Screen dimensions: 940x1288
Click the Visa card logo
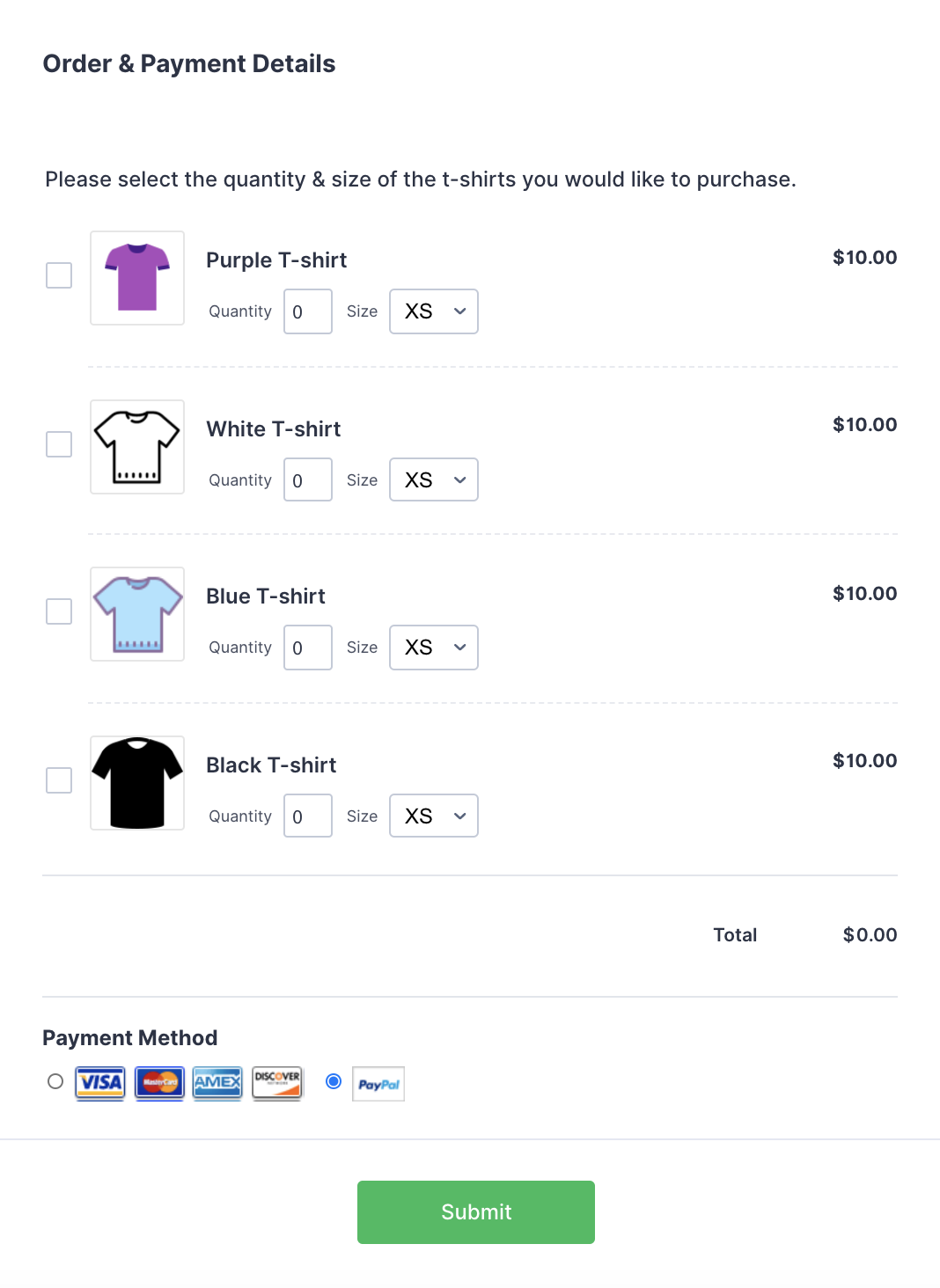100,1082
